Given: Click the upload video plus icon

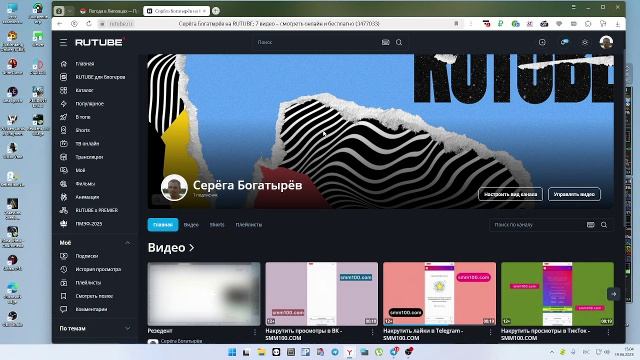Looking at the screenshot, I should click(542, 42).
